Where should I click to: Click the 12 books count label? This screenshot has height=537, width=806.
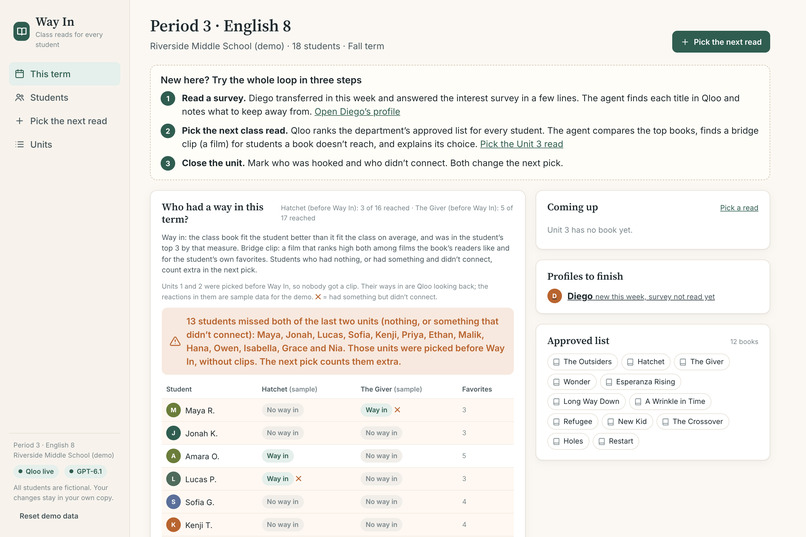tap(744, 342)
